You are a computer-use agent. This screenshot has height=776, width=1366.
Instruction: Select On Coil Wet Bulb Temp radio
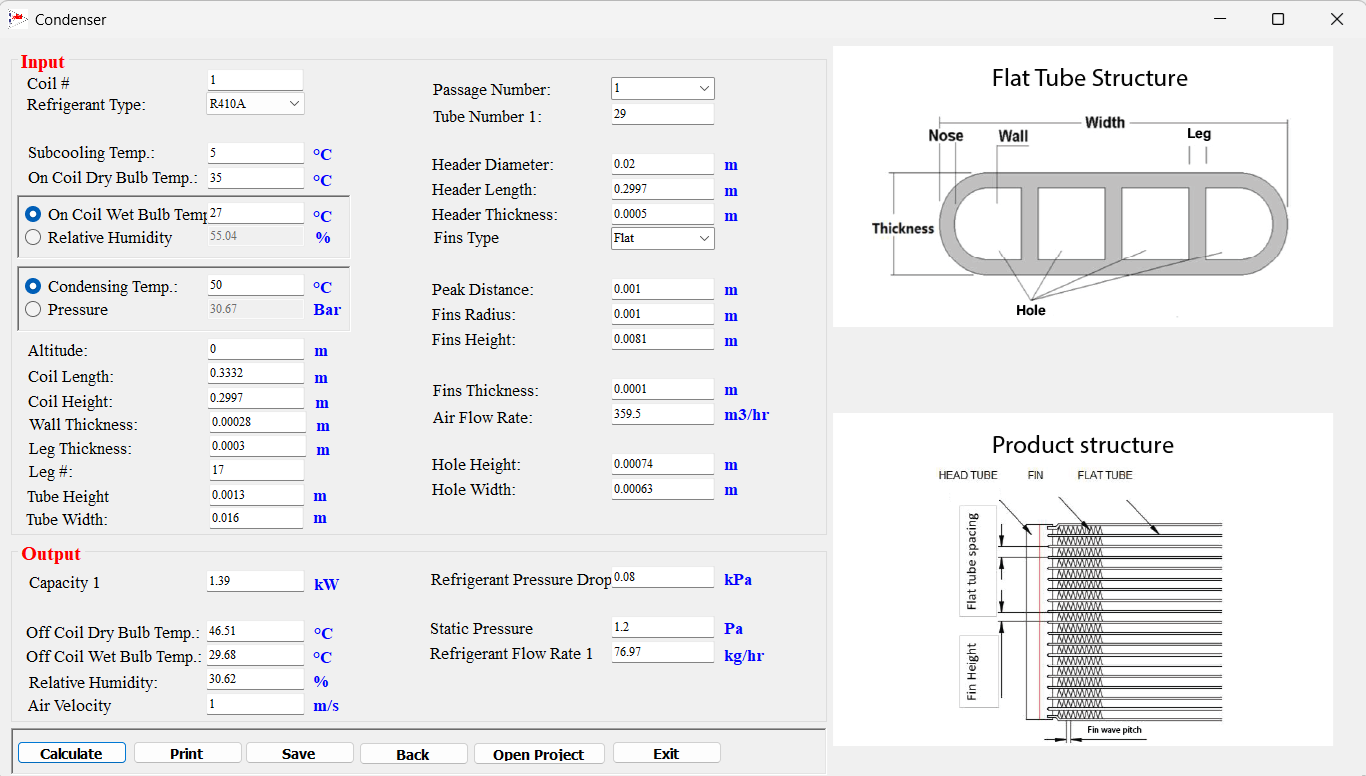coord(33,214)
